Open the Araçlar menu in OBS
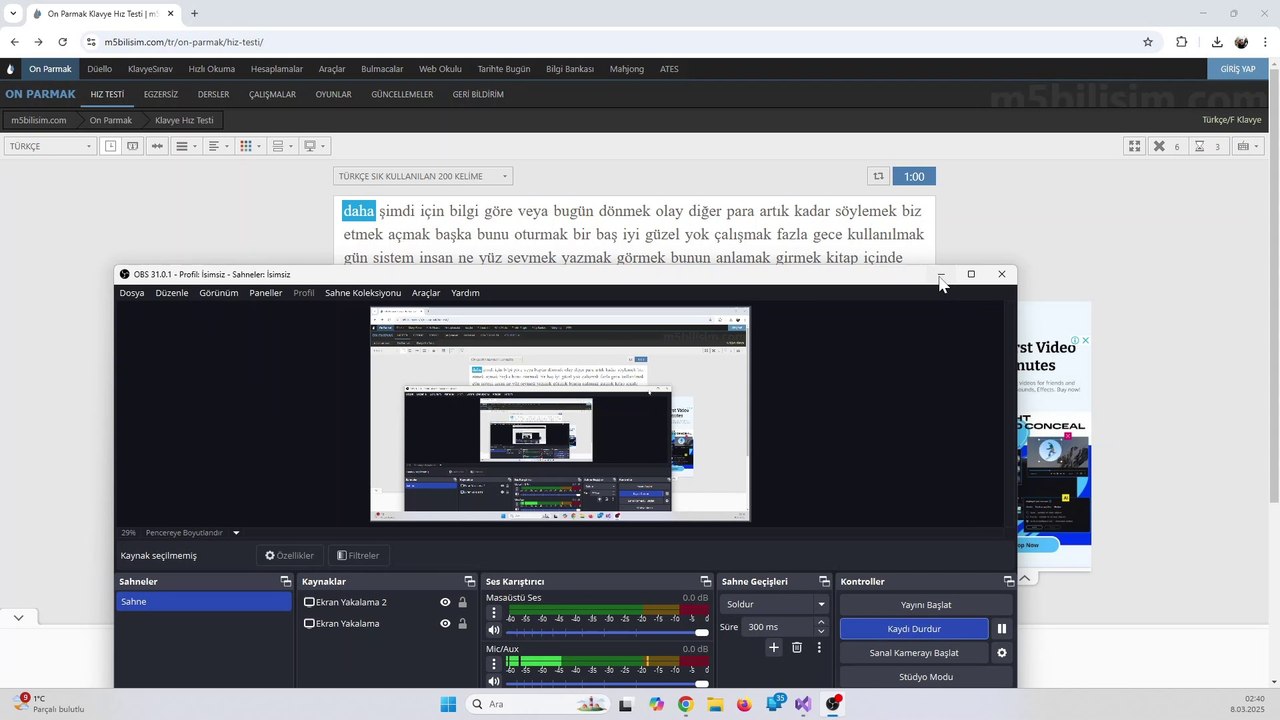 pyautogui.click(x=426, y=293)
